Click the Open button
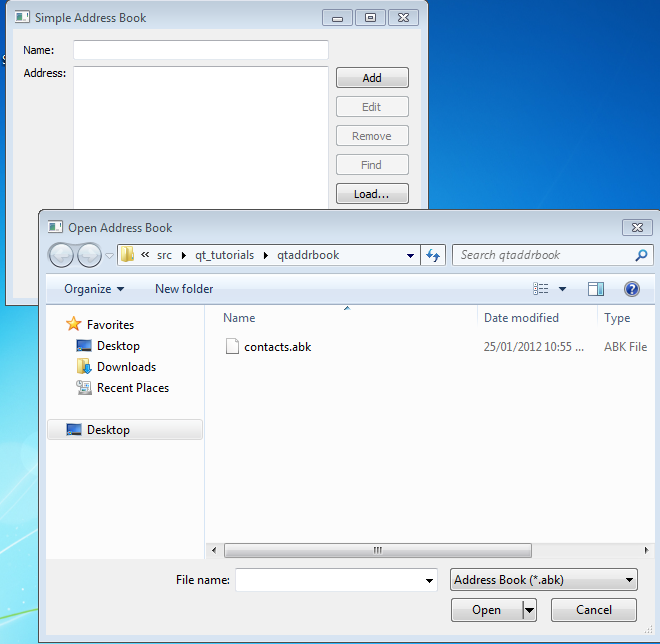Screen dimensions: 660x644 pos(487,610)
